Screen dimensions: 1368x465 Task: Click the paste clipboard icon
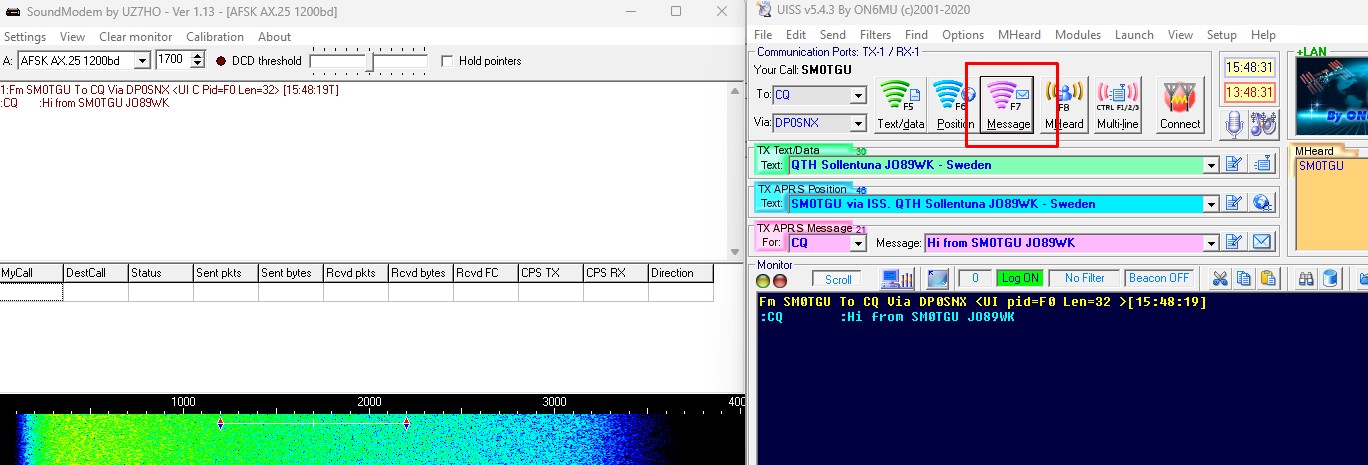(1267, 278)
